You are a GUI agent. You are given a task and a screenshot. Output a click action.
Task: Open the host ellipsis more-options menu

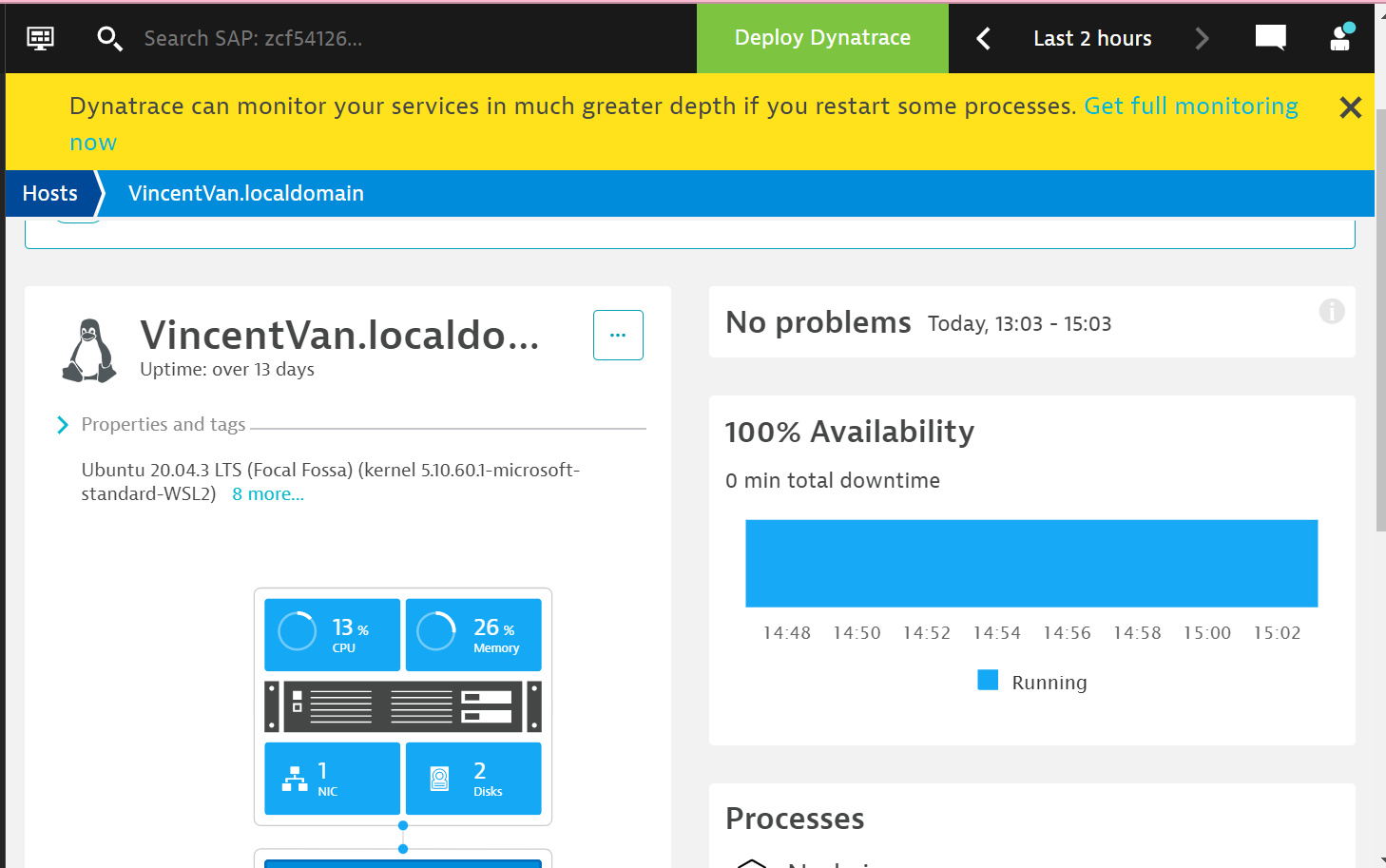pyautogui.click(x=618, y=335)
